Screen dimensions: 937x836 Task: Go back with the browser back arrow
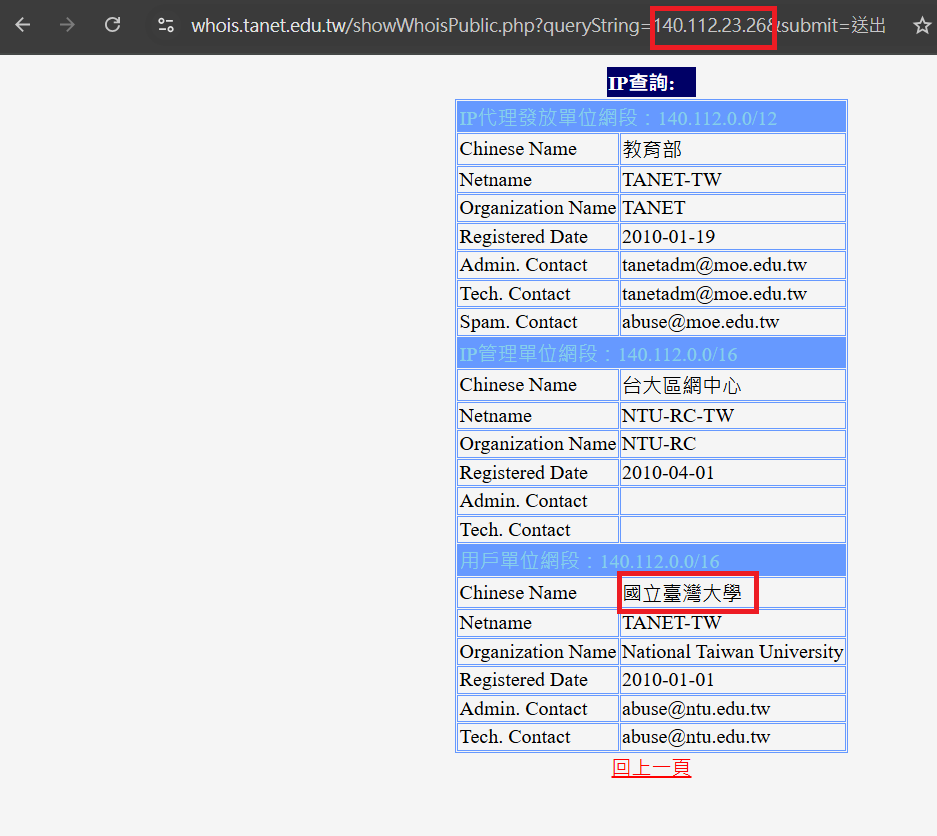click(x=23, y=25)
